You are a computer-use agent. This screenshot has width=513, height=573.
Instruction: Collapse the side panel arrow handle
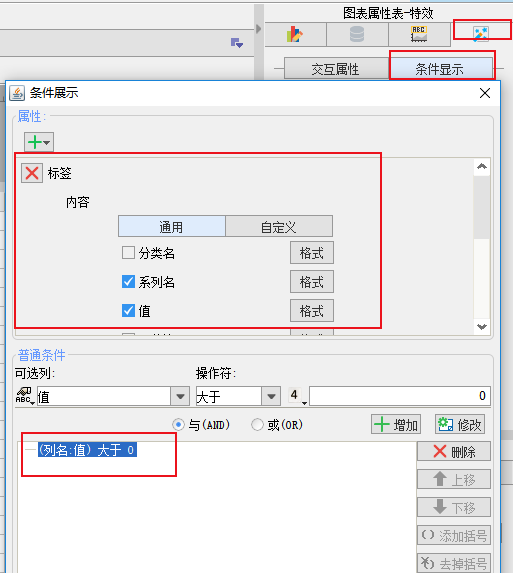coord(259,29)
